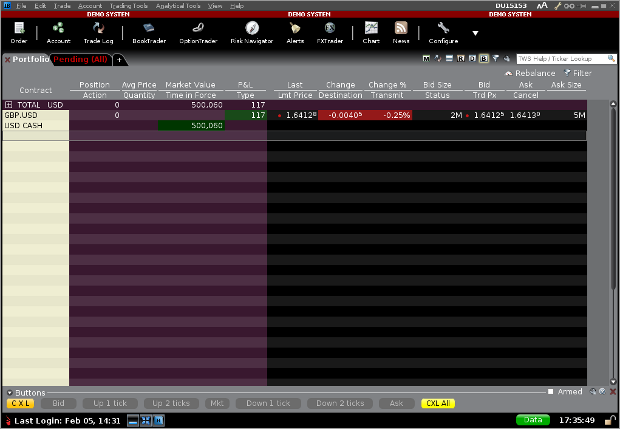The image size is (620, 429).
Task: Click the Bid Size column header
Action: pos(437,85)
